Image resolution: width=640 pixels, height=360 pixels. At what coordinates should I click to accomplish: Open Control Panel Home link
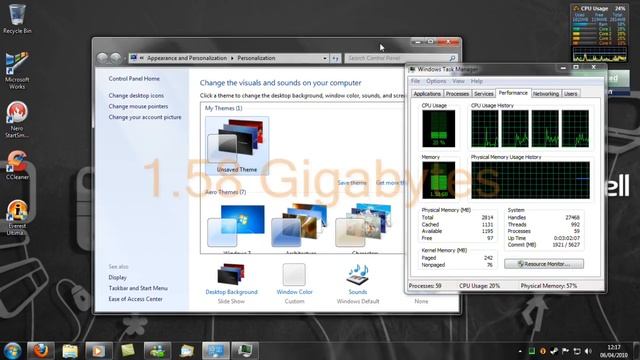(x=134, y=78)
